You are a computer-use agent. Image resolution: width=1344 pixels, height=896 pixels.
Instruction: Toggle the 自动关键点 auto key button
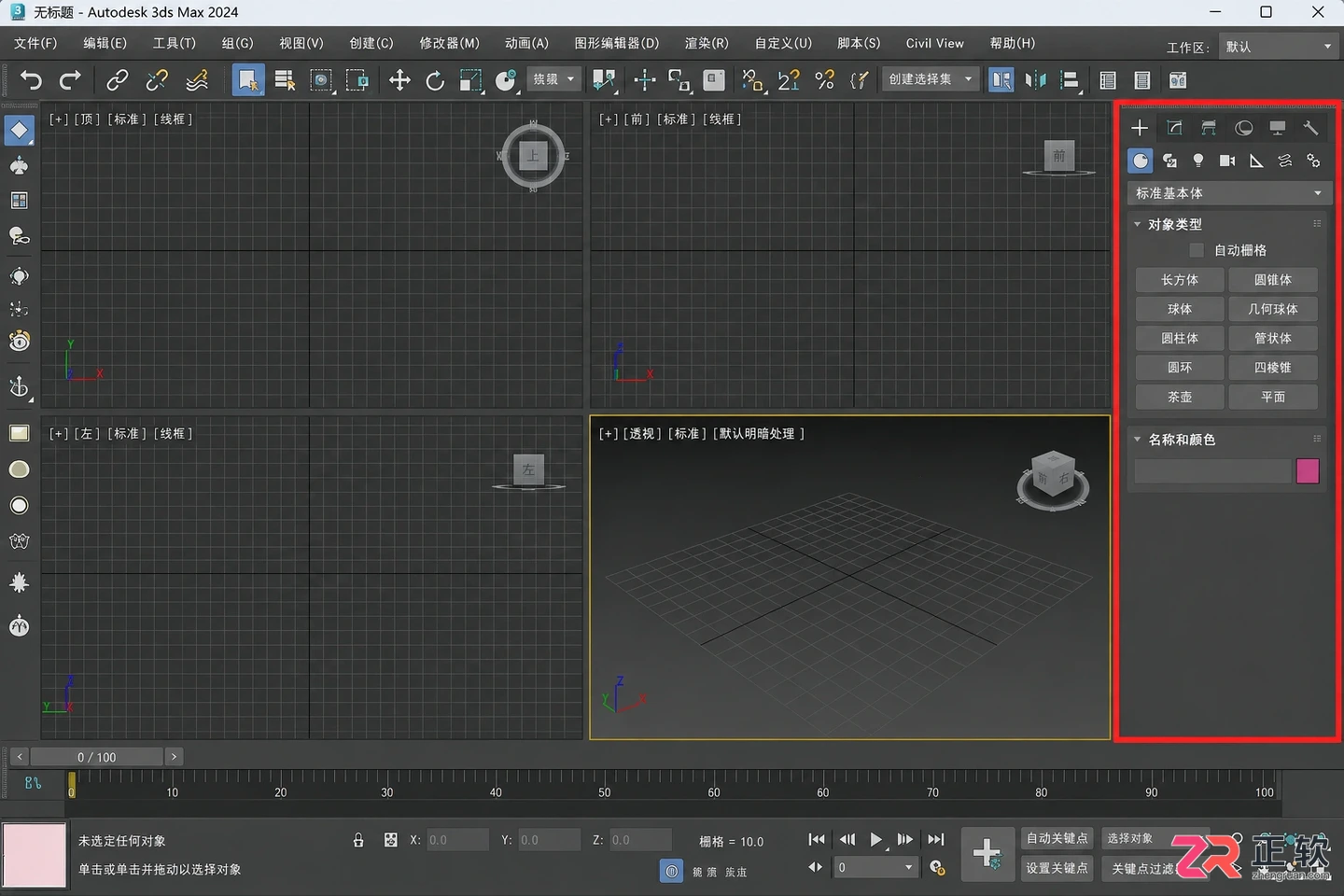click(1057, 838)
